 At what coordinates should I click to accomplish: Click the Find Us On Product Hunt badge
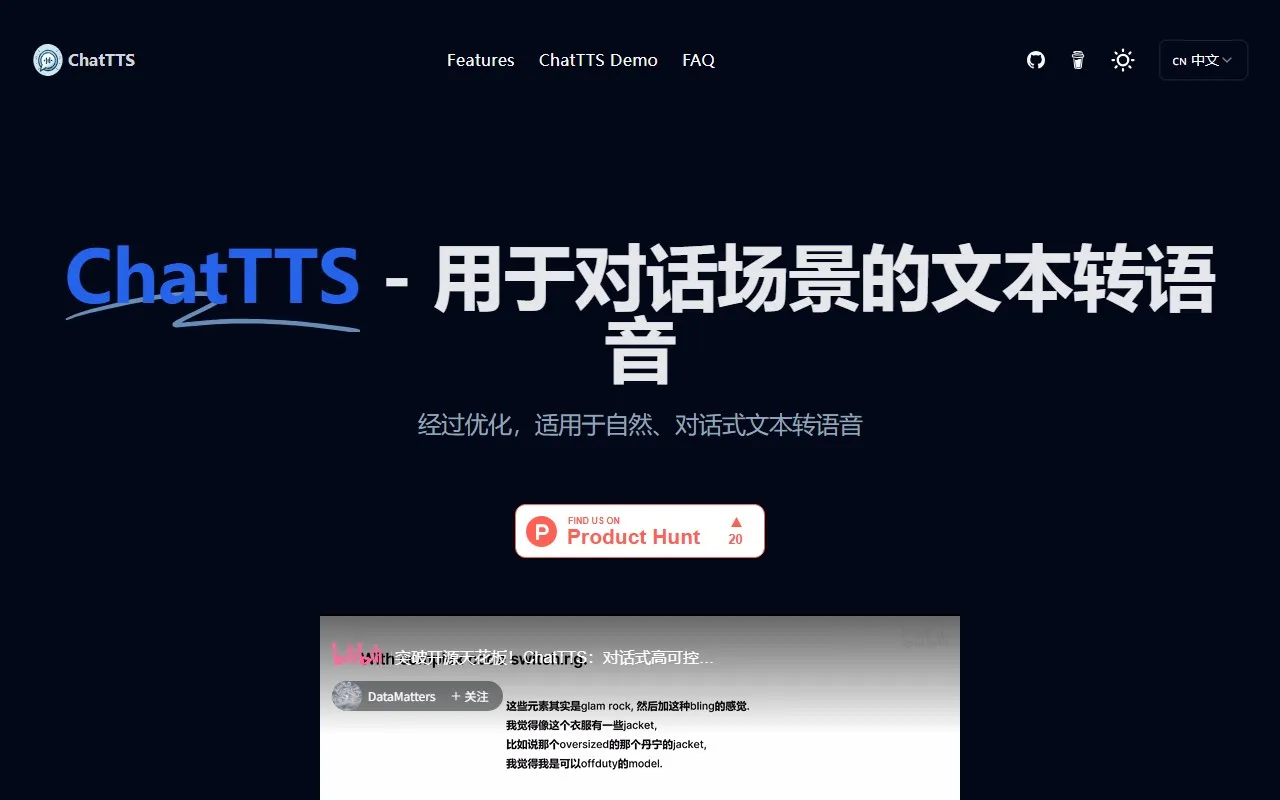pyautogui.click(x=639, y=531)
